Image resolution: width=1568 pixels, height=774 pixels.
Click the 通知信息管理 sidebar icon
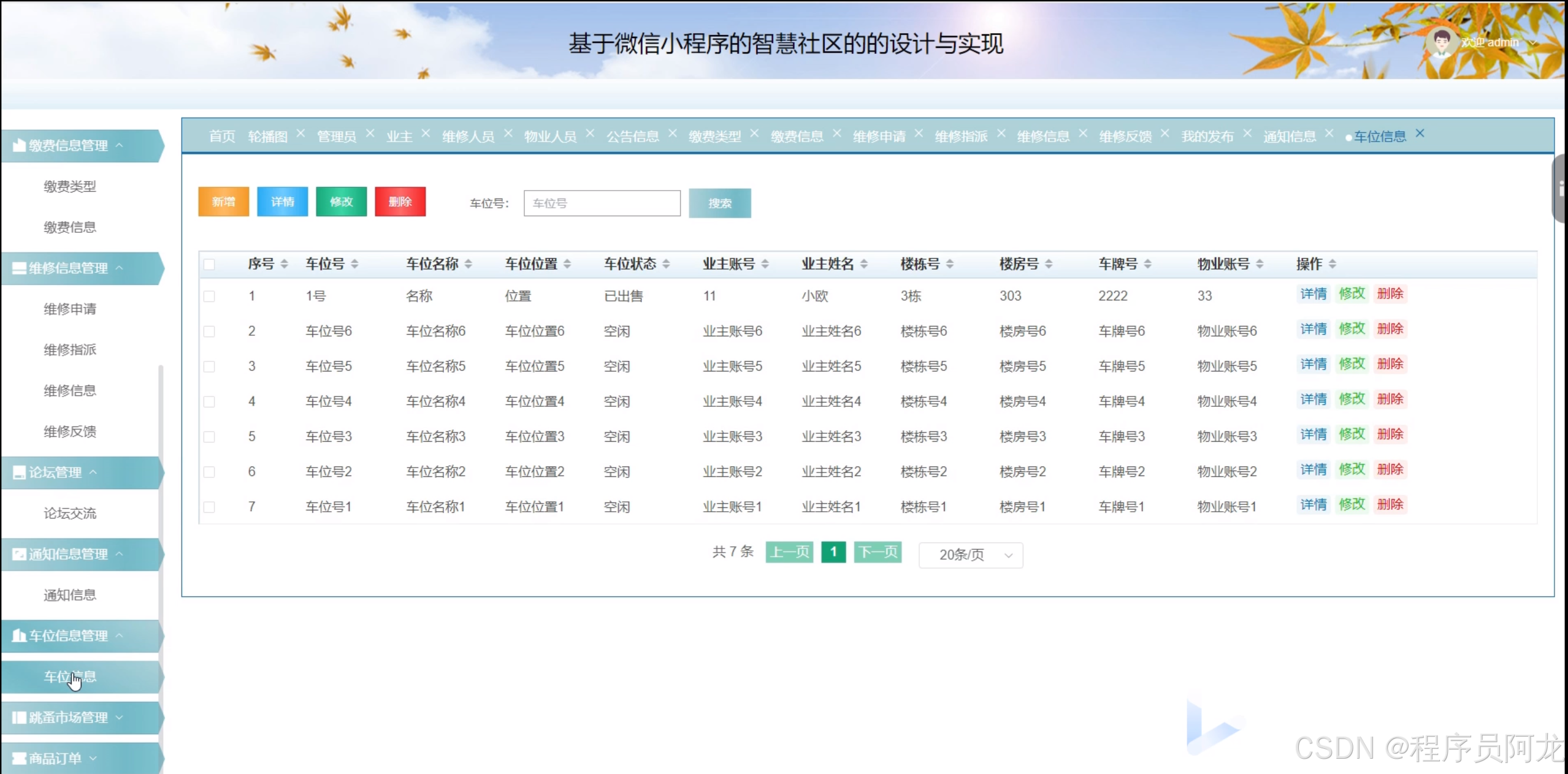tap(19, 554)
